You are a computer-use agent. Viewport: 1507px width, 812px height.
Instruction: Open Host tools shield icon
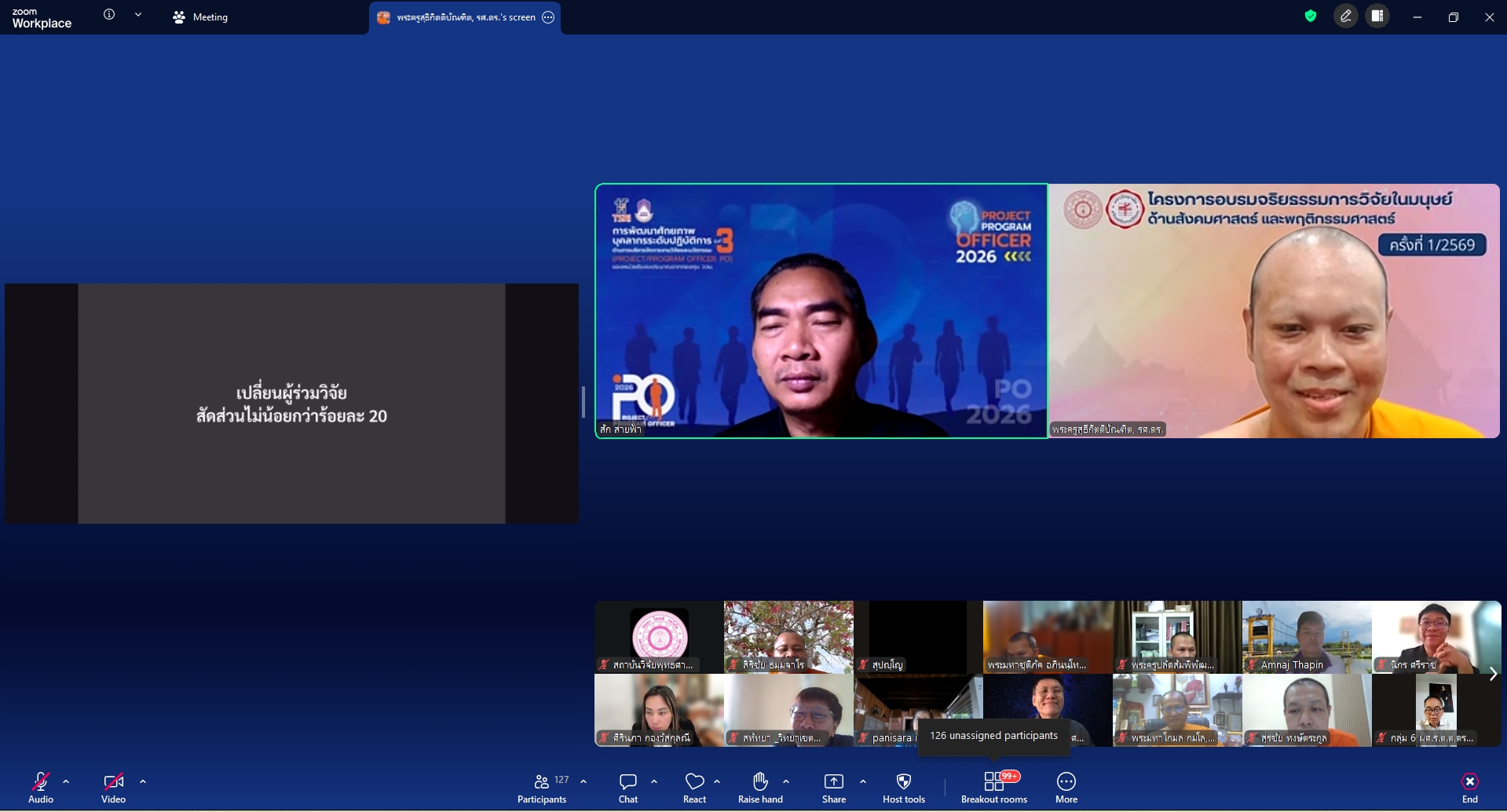[903, 787]
